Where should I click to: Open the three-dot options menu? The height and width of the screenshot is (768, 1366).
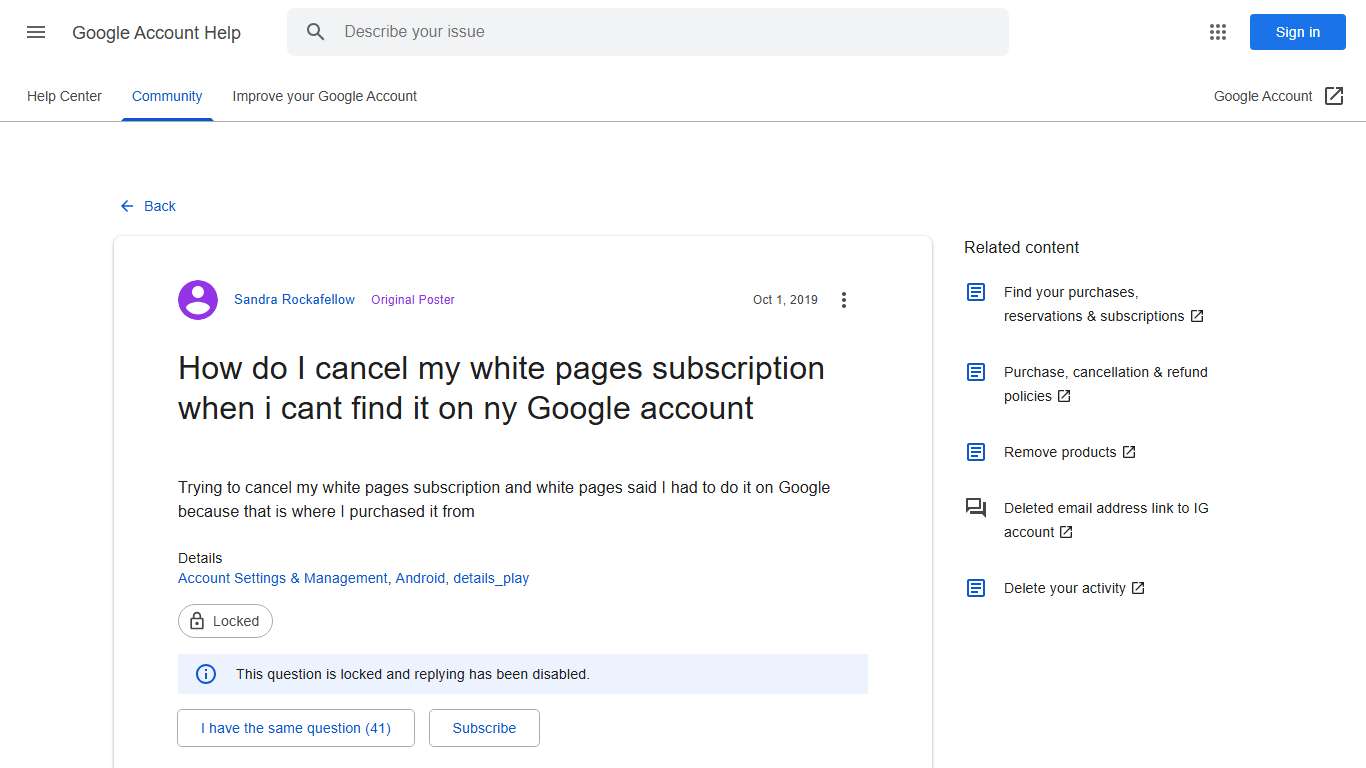click(x=844, y=299)
